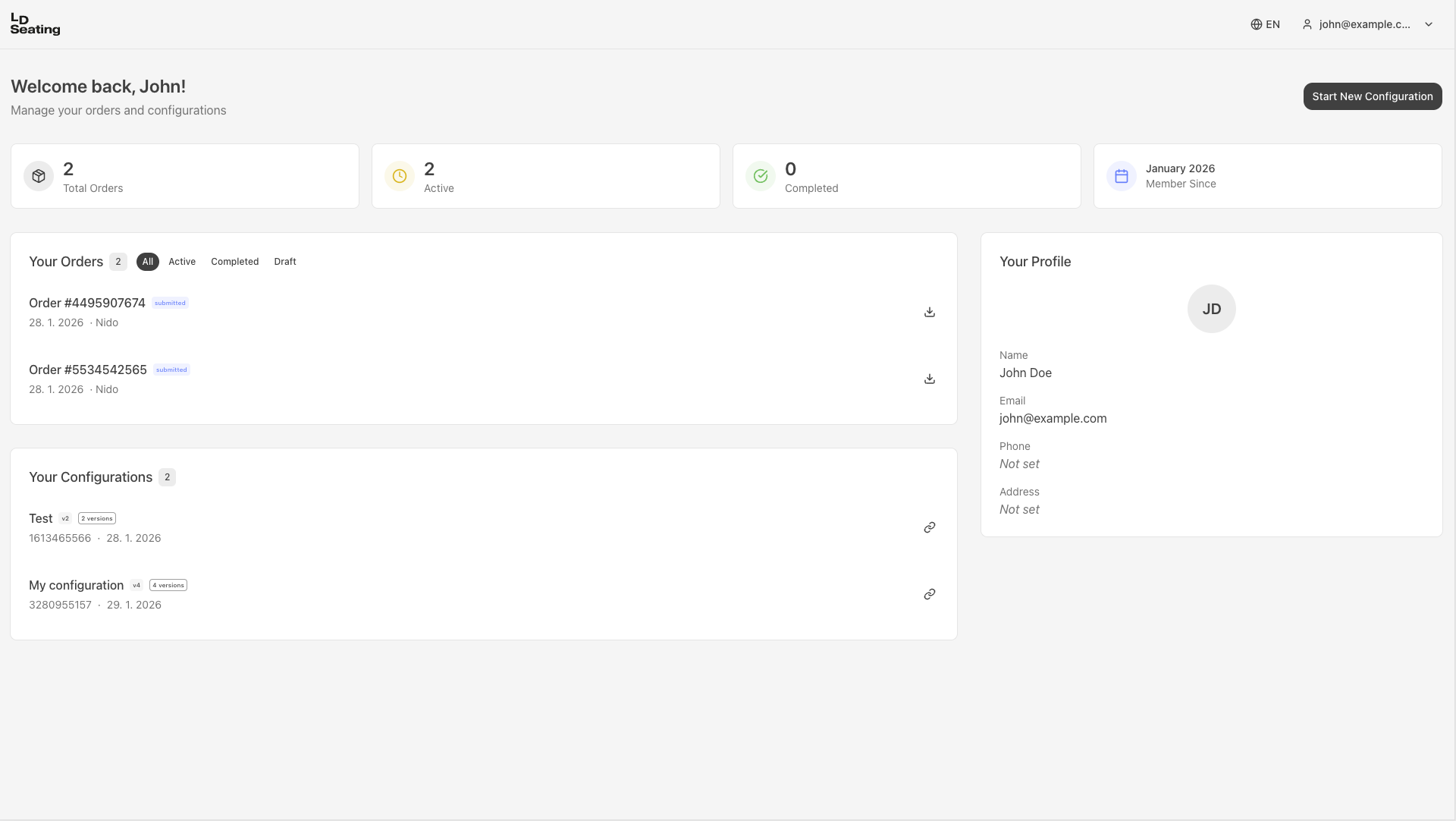
Task: Click the Total Orders box icon
Action: 39,176
